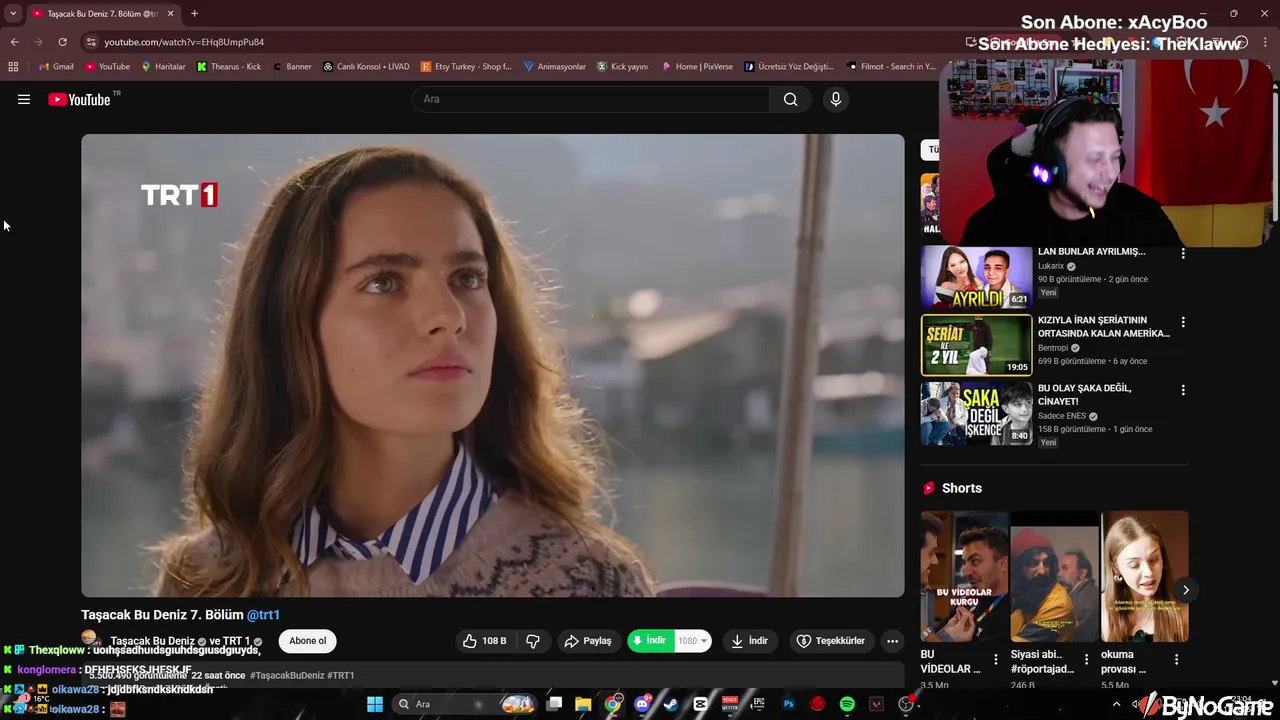This screenshot has width=1280, height=720.
Task: Select the Taşacak Bu Deniz 7. Bölüm tab
Action: pyautogui.click(x=103, y=14)
